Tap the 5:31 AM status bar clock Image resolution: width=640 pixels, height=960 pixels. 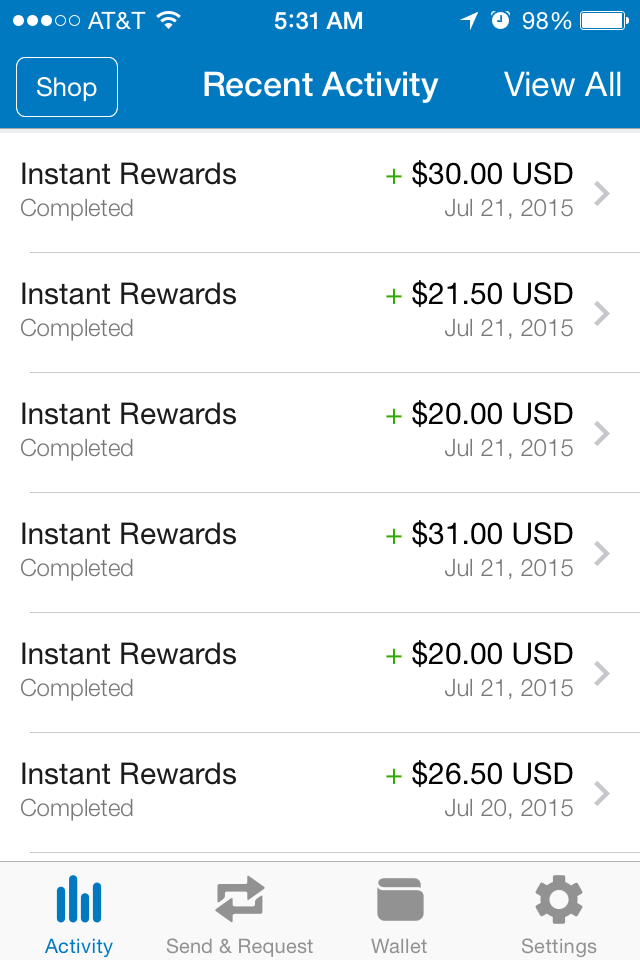pyautogui.click(x=318, y=21)
